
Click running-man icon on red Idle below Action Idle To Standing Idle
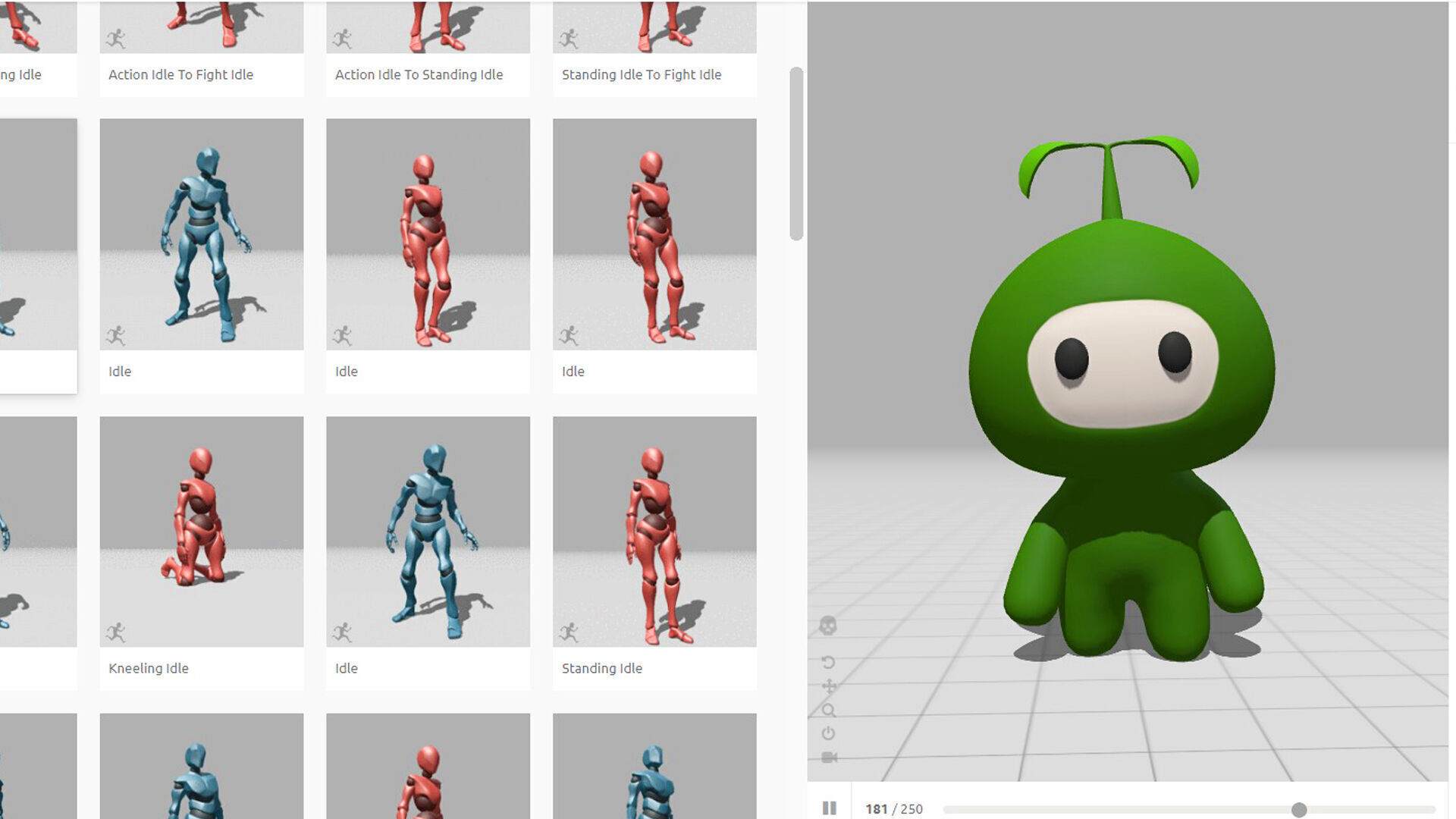[x=342, y=334]
